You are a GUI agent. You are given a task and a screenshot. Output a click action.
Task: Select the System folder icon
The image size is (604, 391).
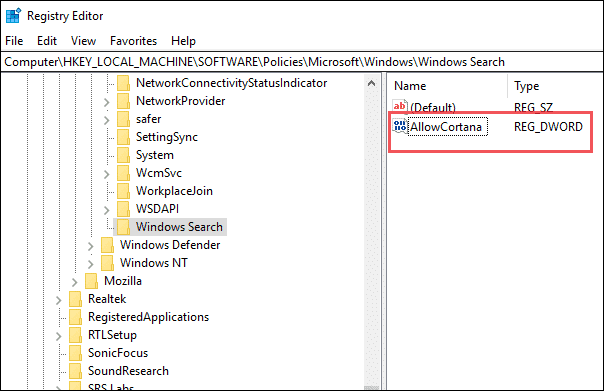coord(123,155)
